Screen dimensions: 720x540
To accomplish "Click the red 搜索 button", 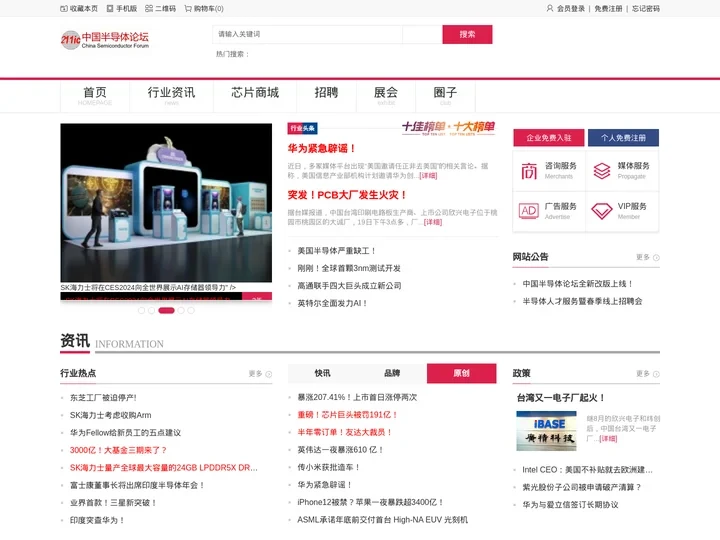I will 467,34.
